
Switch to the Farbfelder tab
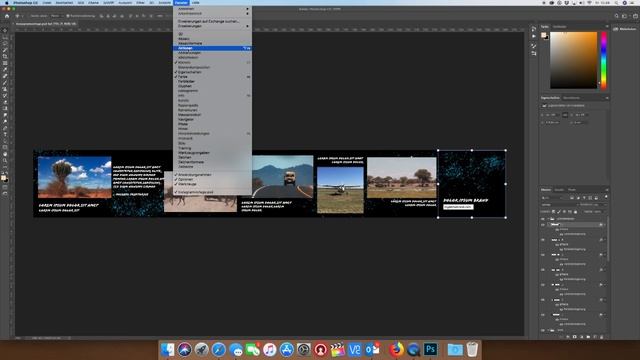click(x=560, y=27)
